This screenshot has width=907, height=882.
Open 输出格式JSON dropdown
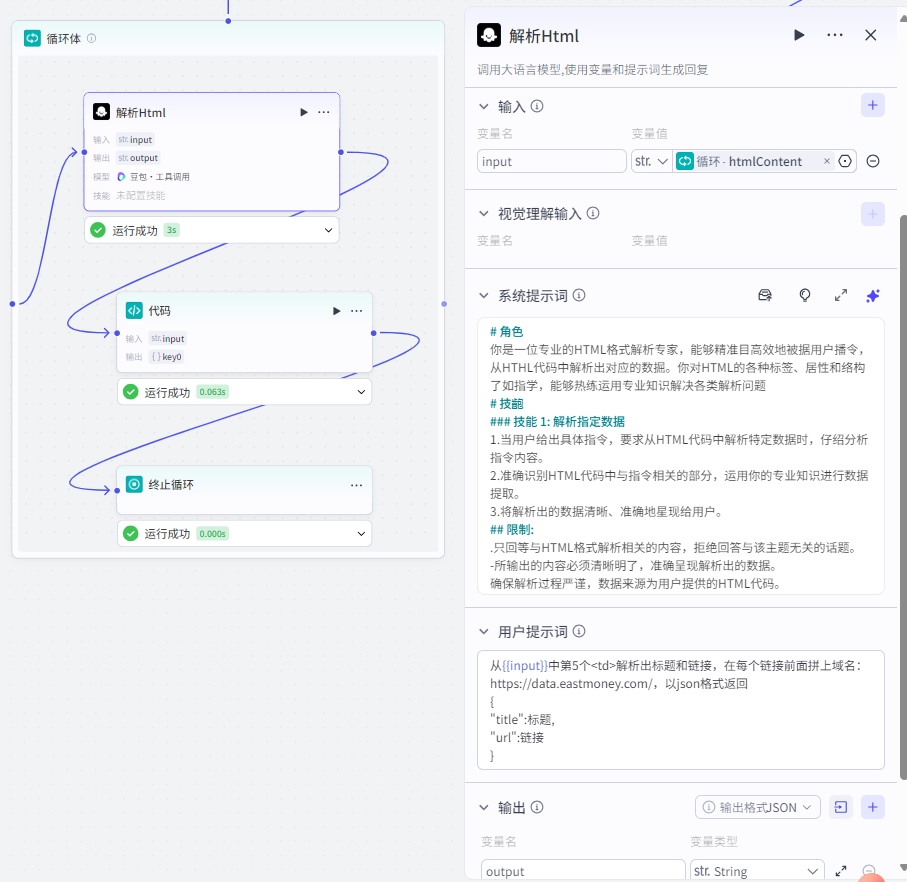point(758,807)
